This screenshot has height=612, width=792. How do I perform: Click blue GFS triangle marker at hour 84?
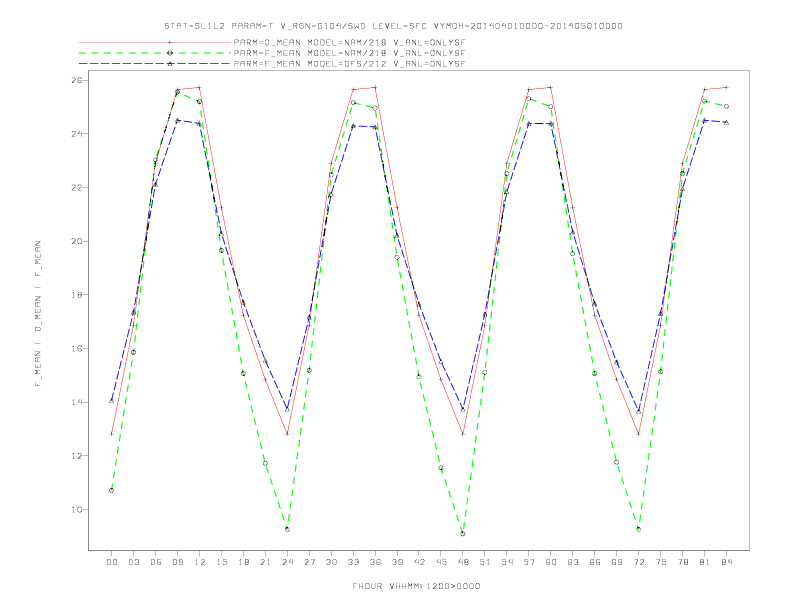pyautogui.click(x=726, y=122)
